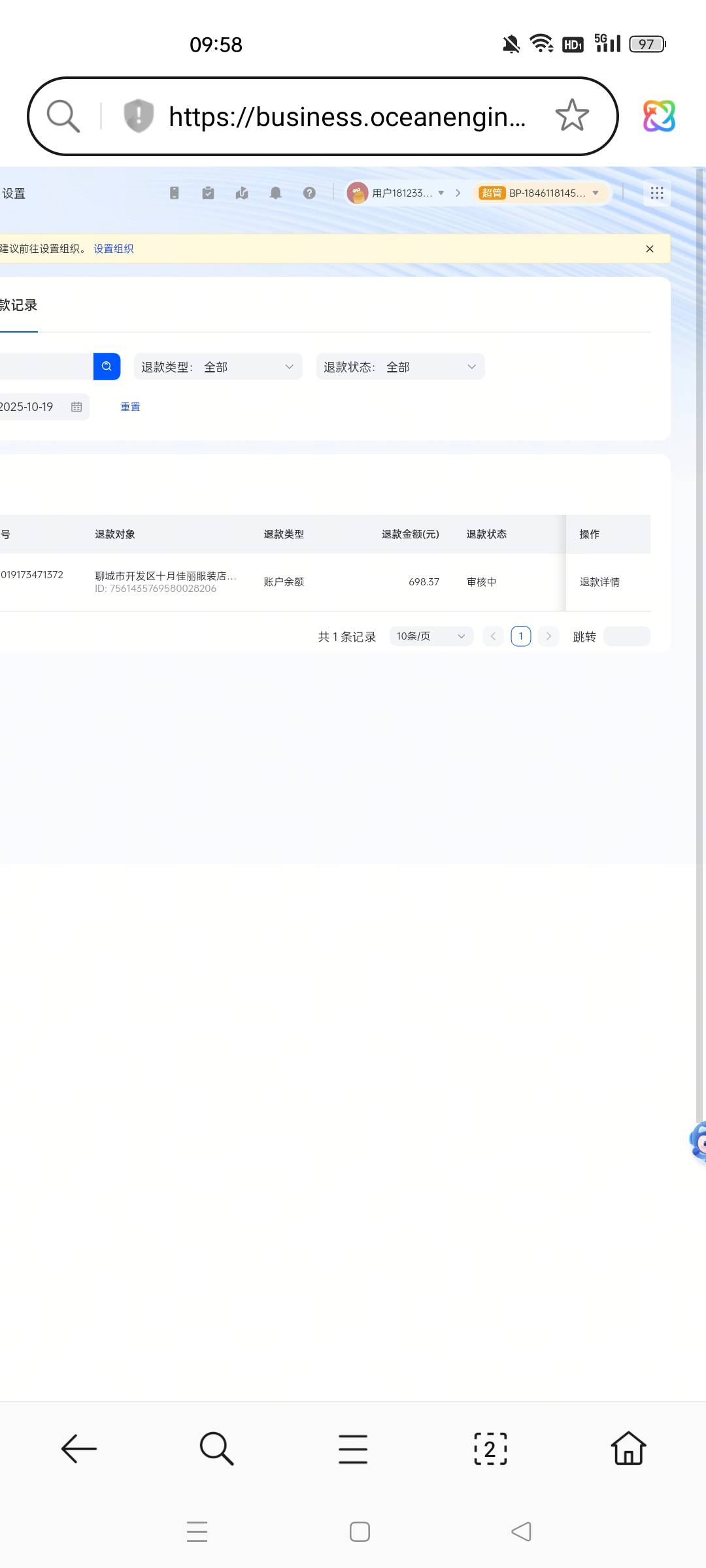
Task: Open the clipboard task icon in header
Action: point(208,193)
